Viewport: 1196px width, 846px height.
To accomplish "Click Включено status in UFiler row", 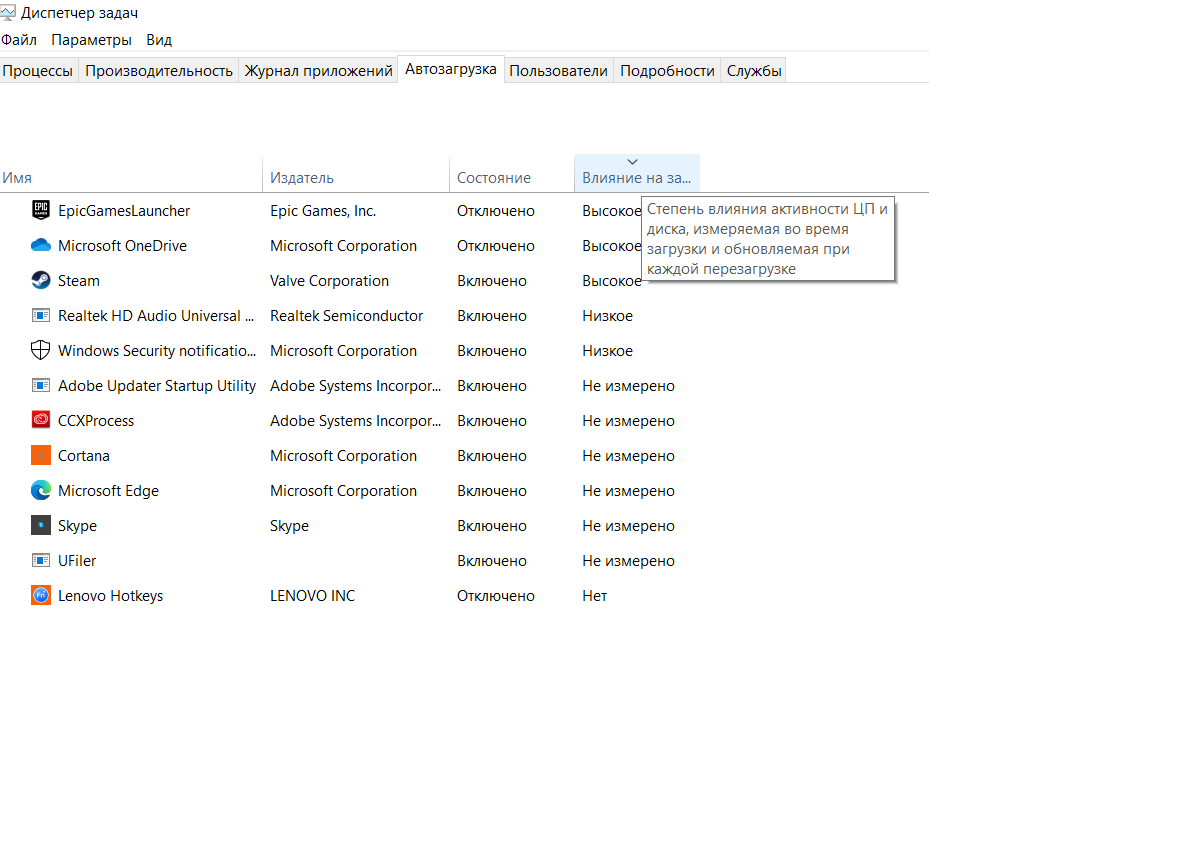I will pos(492,561).
